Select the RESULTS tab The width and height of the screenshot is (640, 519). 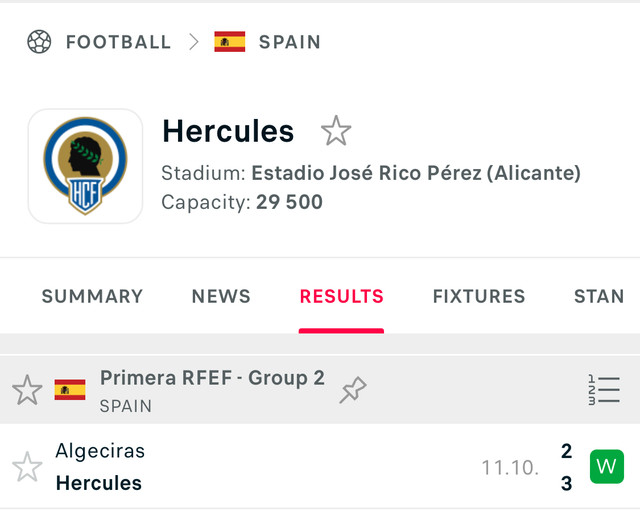341,296
